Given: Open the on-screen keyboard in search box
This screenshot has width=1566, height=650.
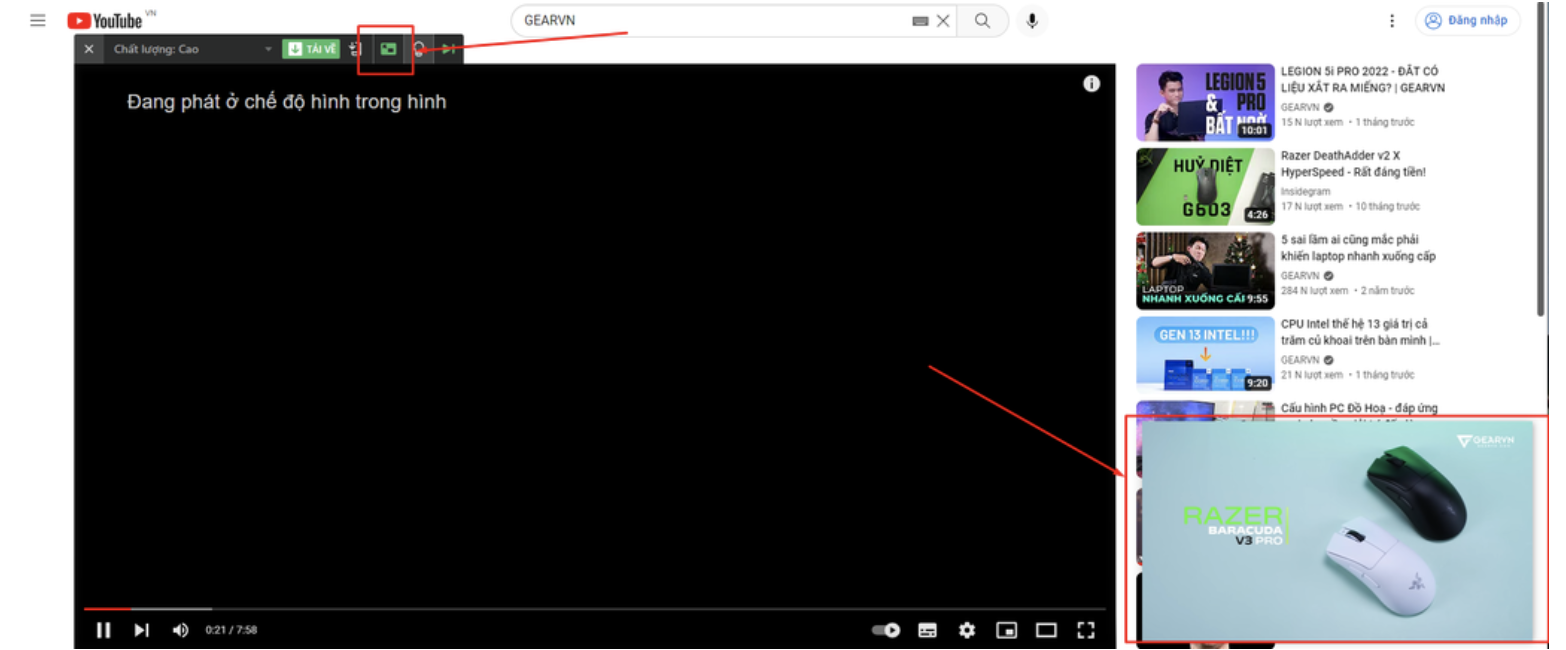Looking at the screenshot, I should pyautogui.click(x=920, y=21).
